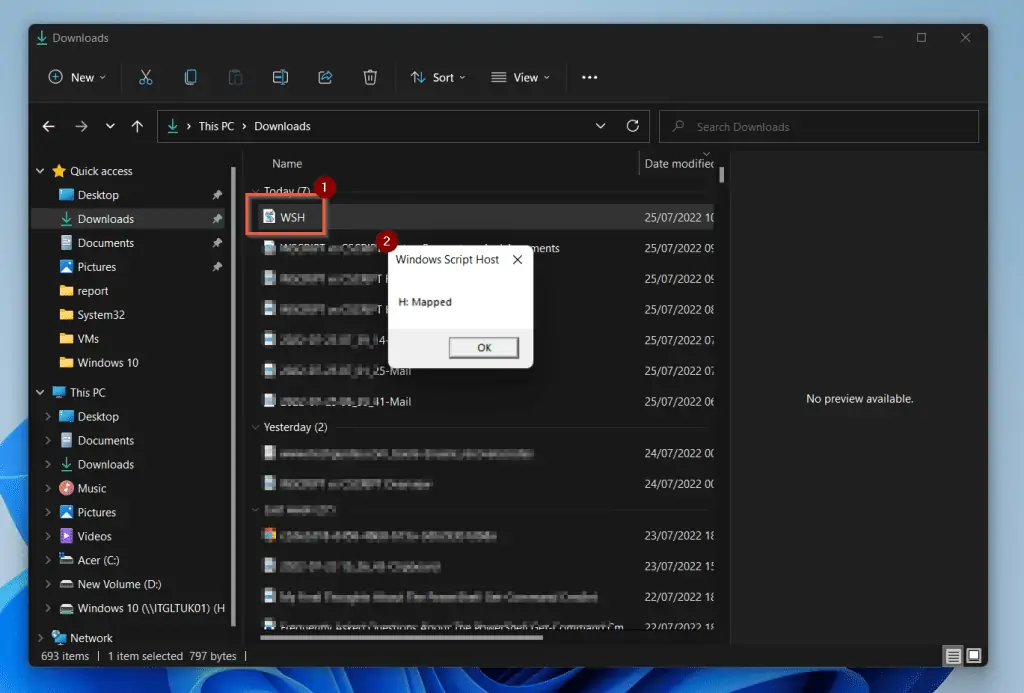Click the Share icon in toolbar
Image resolution: width=1024 pixels, height=693 pixels.
(325, 77)
